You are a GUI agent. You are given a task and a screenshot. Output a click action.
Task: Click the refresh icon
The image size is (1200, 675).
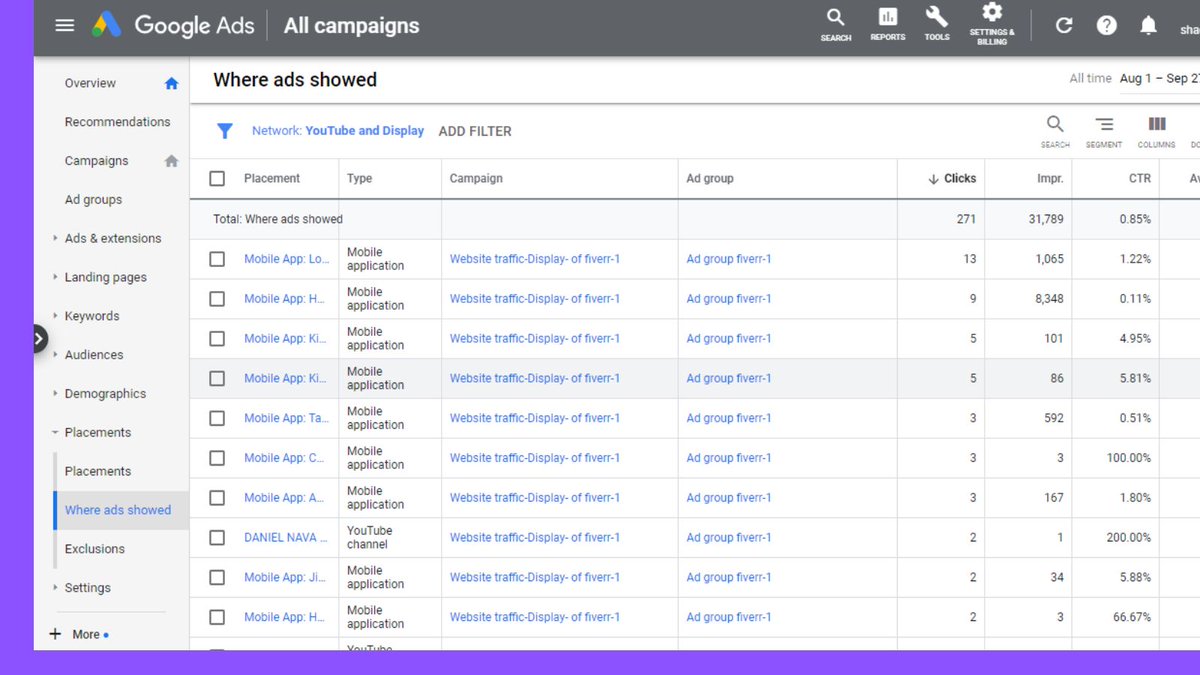click(1064, 26)
